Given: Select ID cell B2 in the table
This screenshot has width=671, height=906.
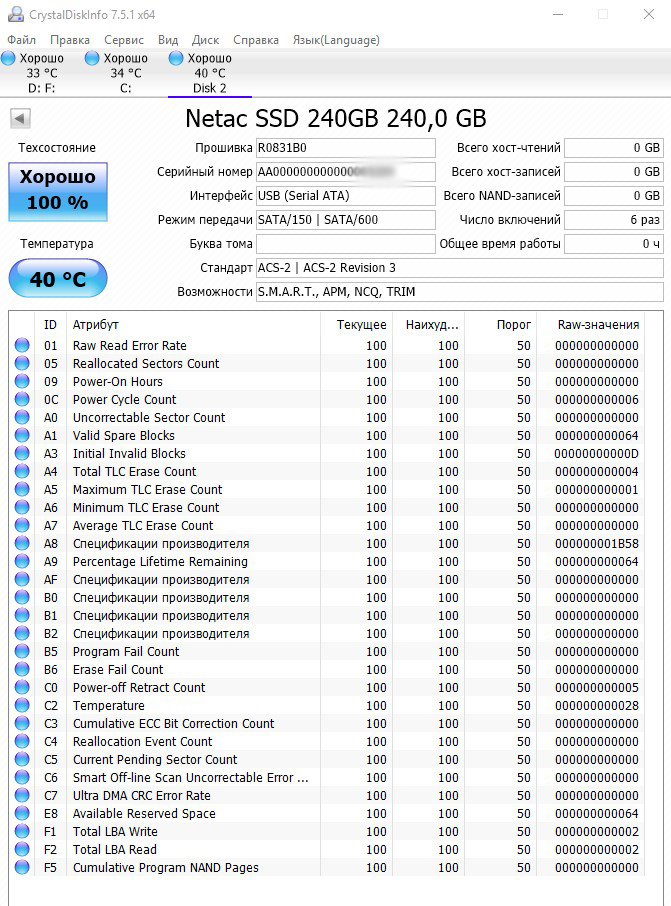Looking at the screenshot, I should pyautogui.click(x=51, y=634).
